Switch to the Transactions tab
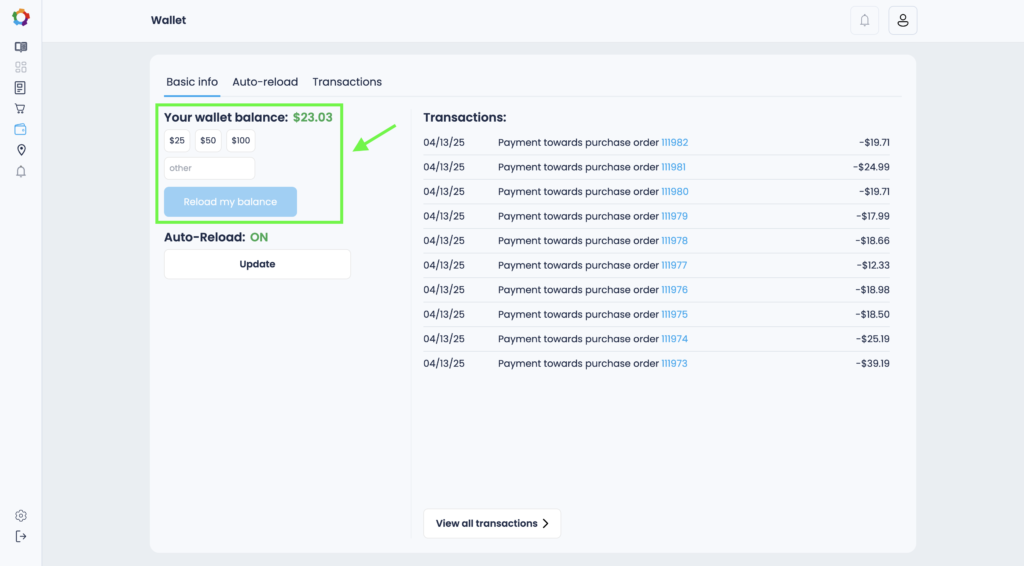This screenshot has width=1024, height=566. [x=347, y=82]
